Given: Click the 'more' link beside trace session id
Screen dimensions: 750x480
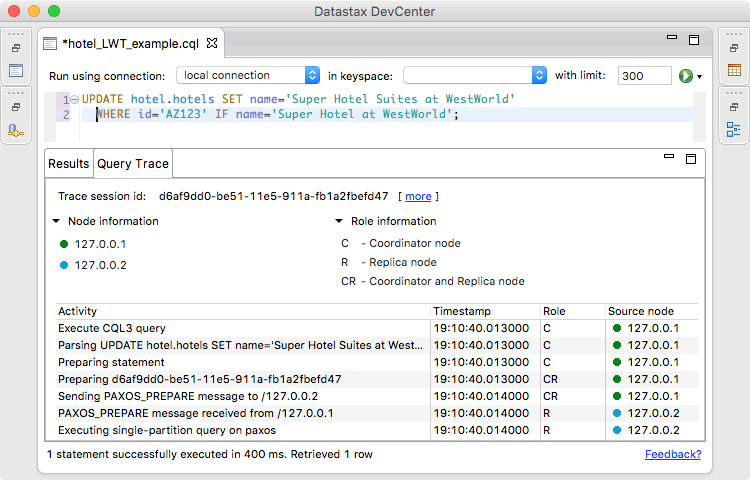Looking at the screenshot, I should 418,197.
